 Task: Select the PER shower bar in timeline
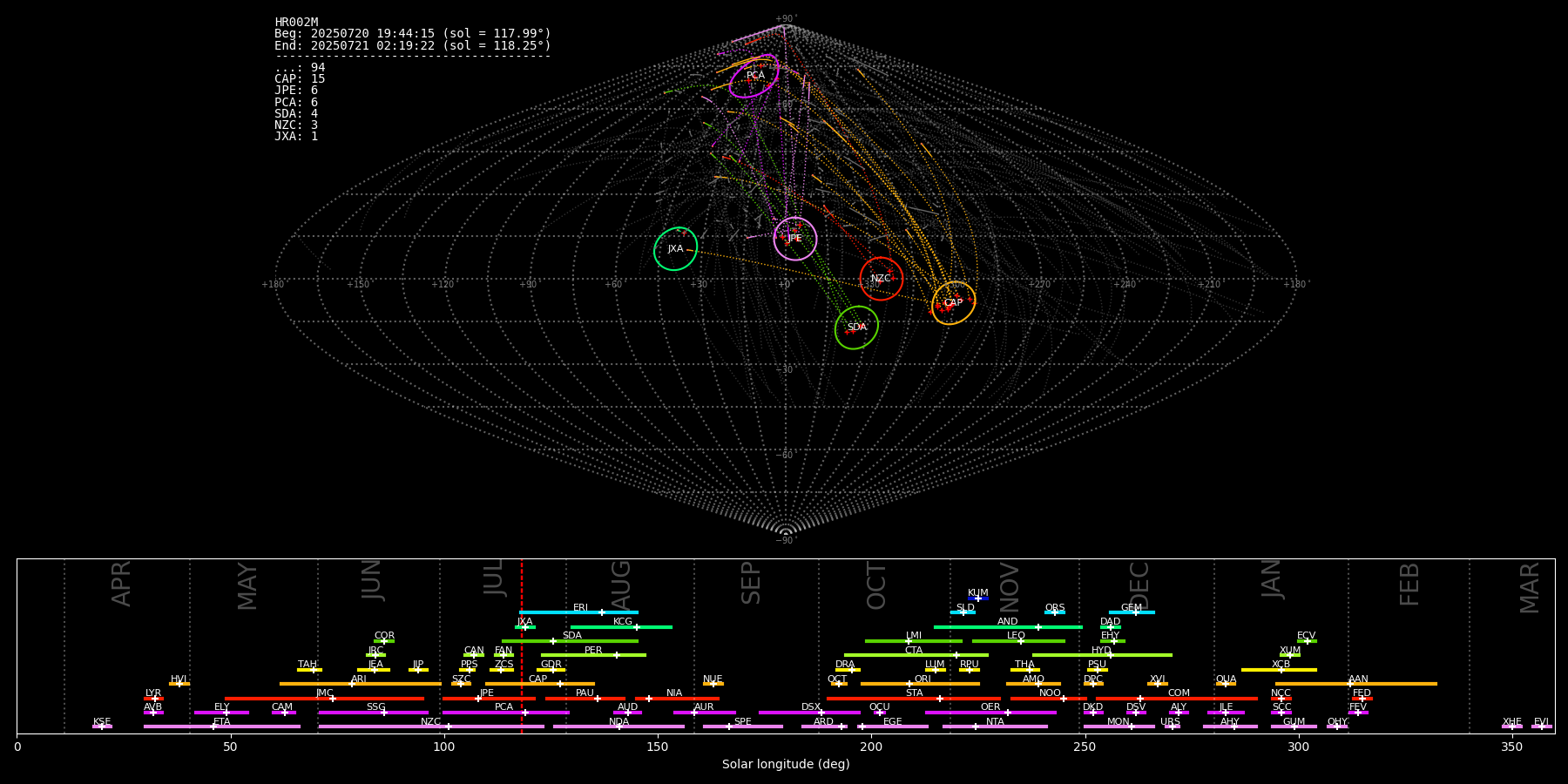[x=593, y=655]
